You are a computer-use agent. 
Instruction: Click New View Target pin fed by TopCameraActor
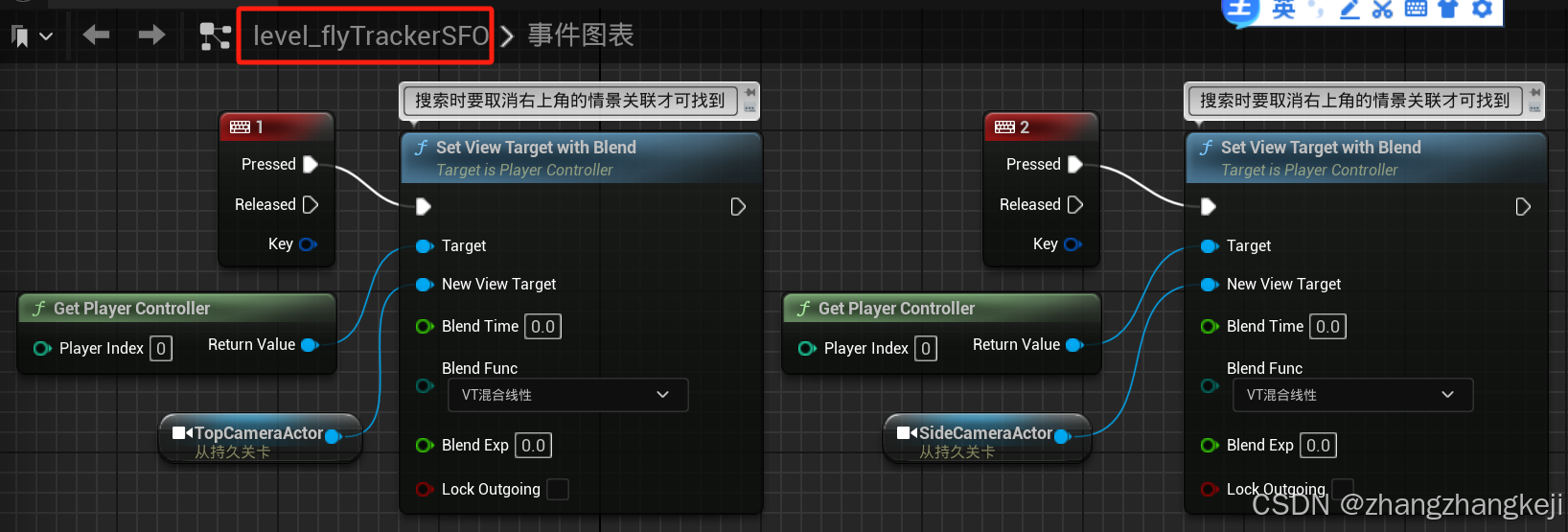pyautogui.click(x=425, y=285)
